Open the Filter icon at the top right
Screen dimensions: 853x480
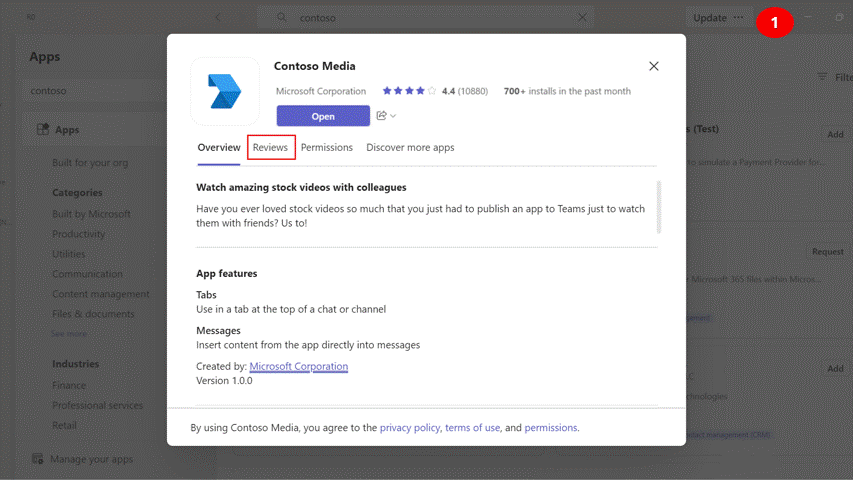click(x=822, y=77)
